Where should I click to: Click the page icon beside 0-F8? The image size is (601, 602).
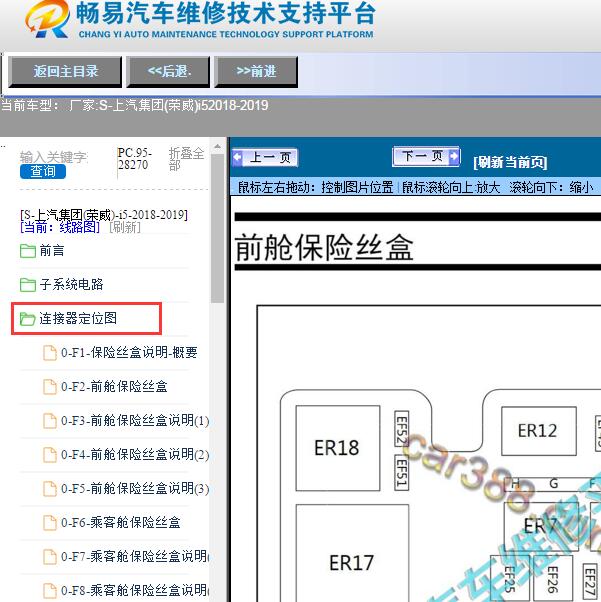50,590
